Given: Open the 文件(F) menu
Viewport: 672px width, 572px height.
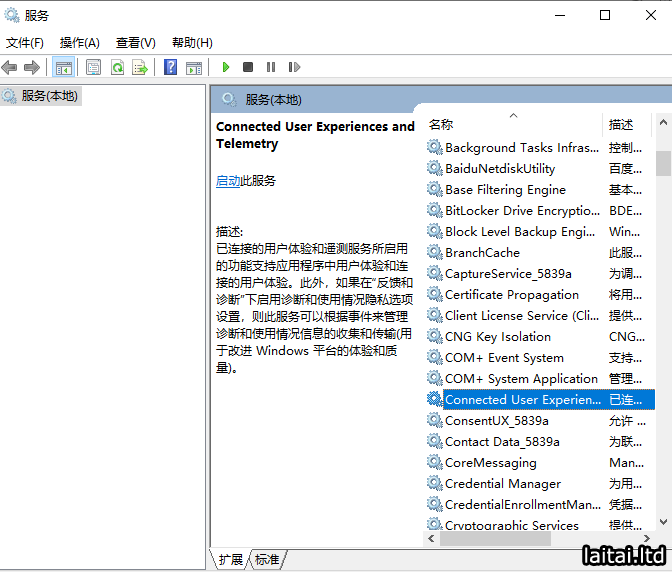Looking at the screenshot, I should coord(25,42).
